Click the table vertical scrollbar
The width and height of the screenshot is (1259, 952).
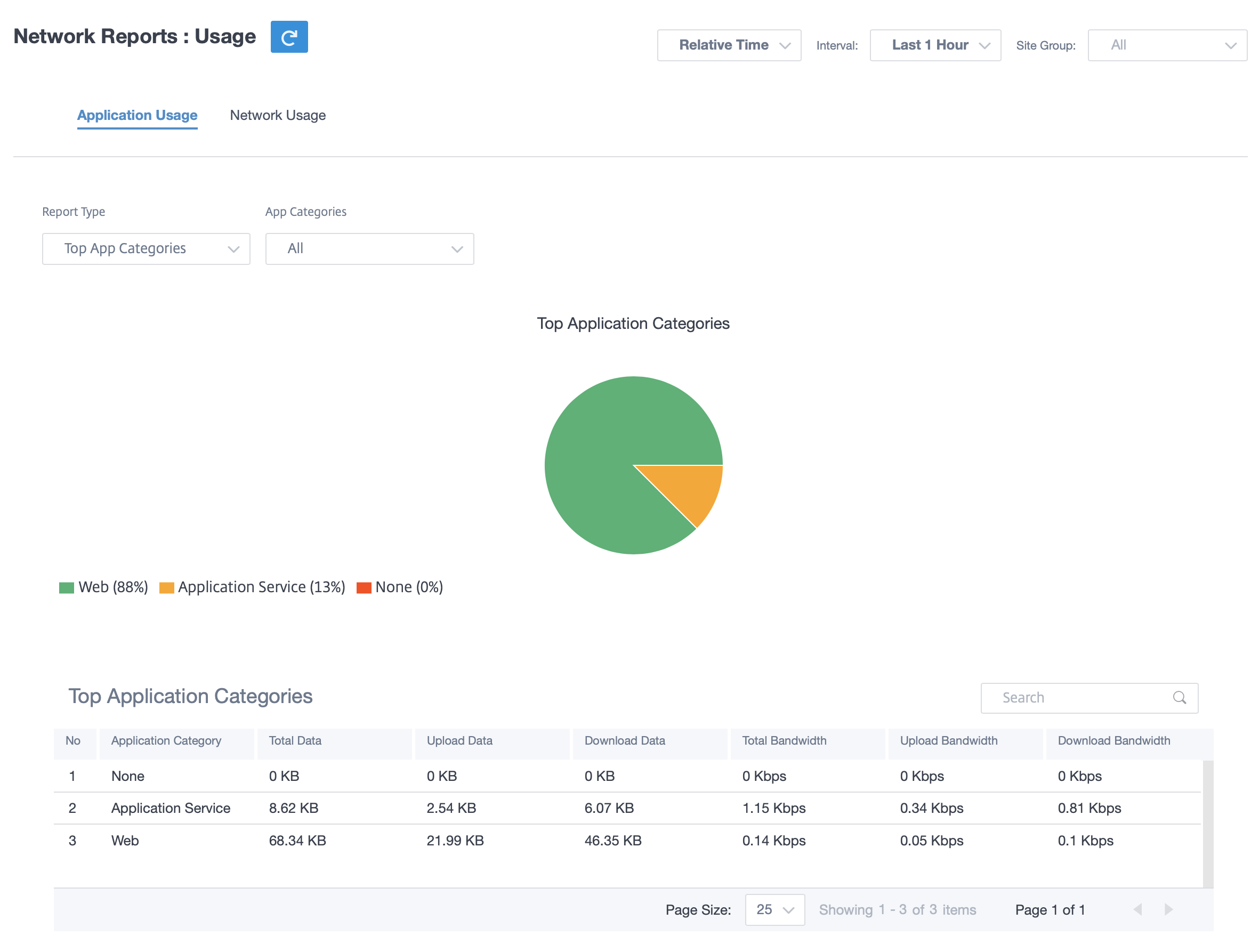click(1208, 823)
